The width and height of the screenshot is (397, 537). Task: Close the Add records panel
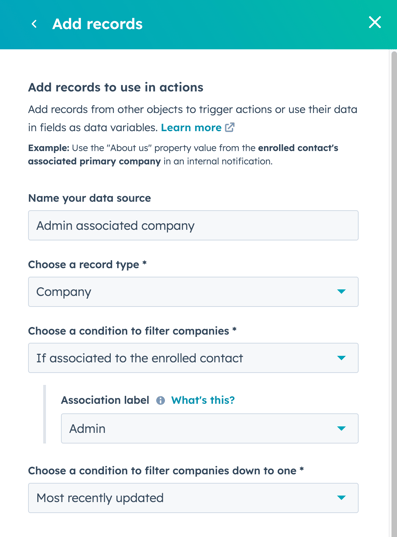tap(375, 23)
